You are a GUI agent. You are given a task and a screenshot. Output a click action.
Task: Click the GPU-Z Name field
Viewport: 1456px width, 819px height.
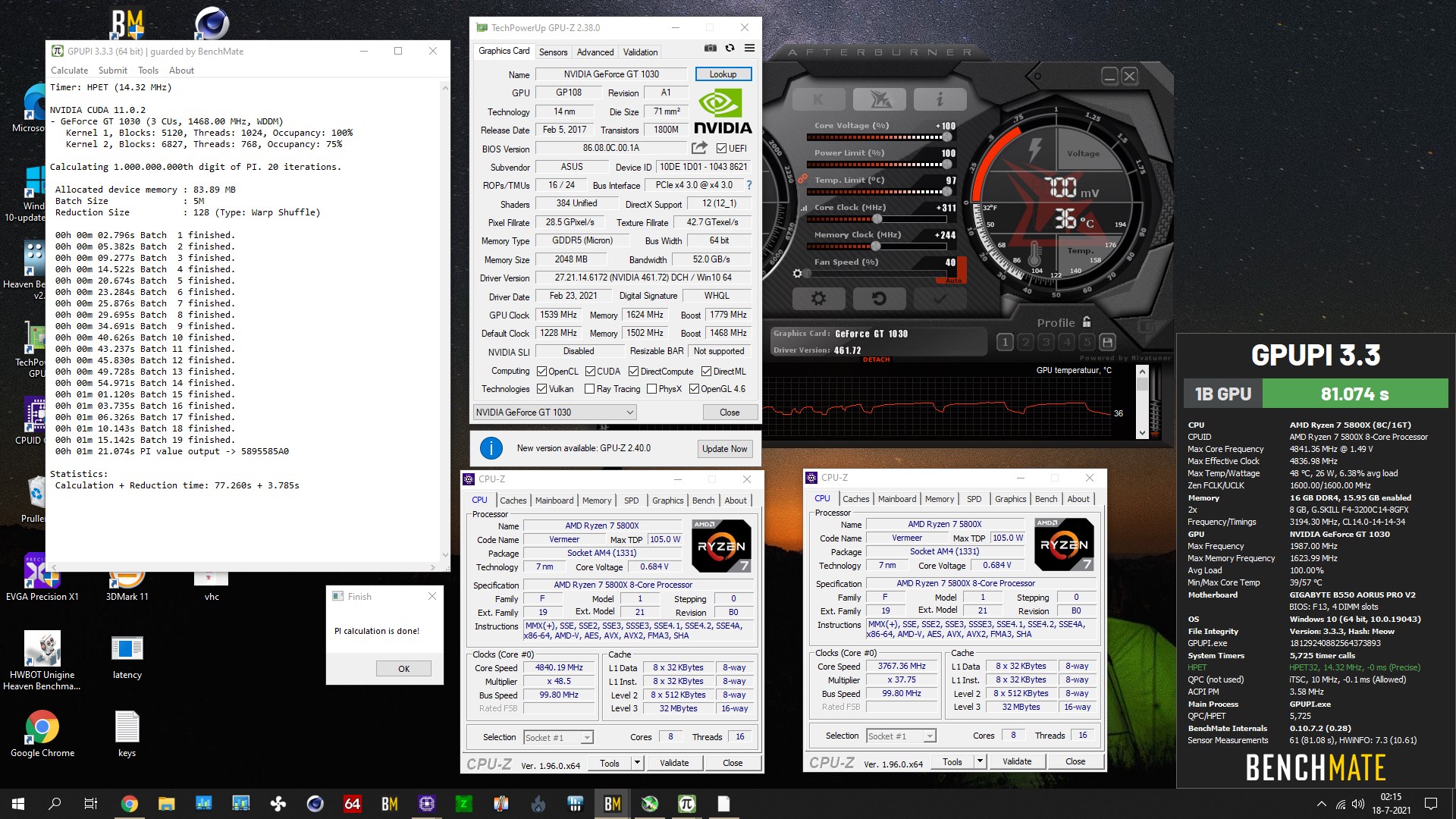pos(611,74)
